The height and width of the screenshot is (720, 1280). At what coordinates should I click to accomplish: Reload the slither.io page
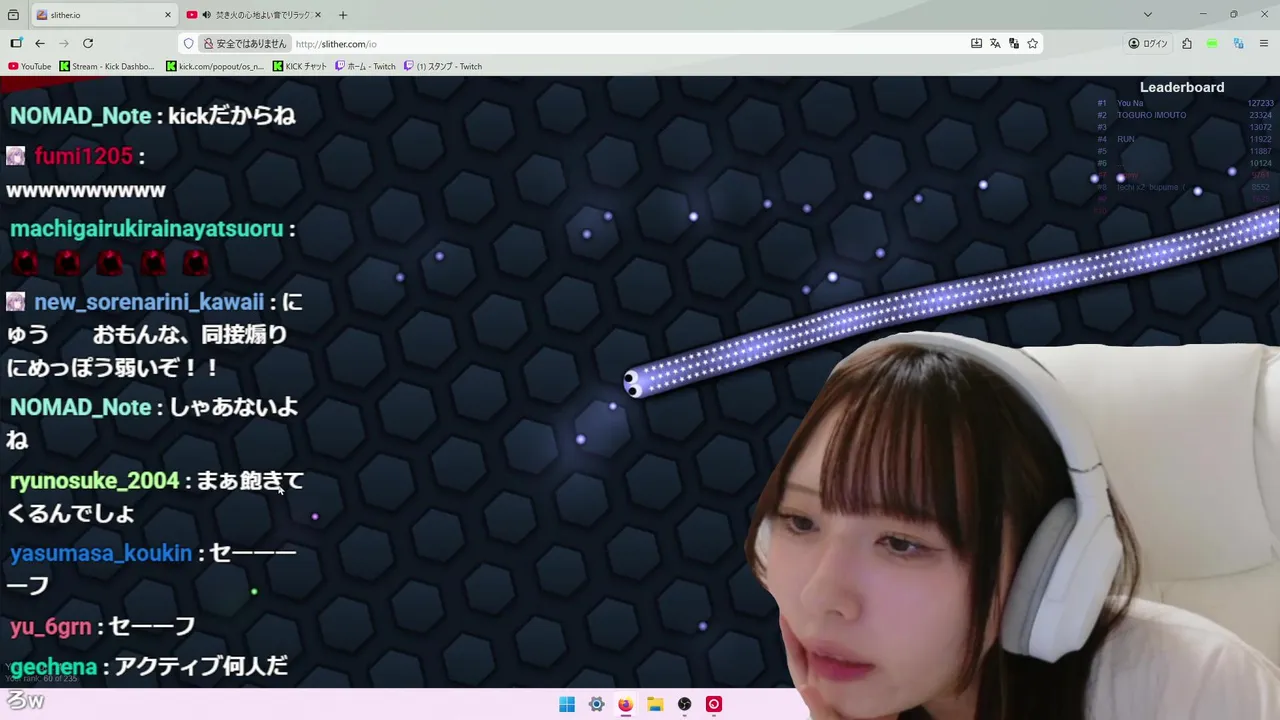pyautogui.click(x=88, y=43)
